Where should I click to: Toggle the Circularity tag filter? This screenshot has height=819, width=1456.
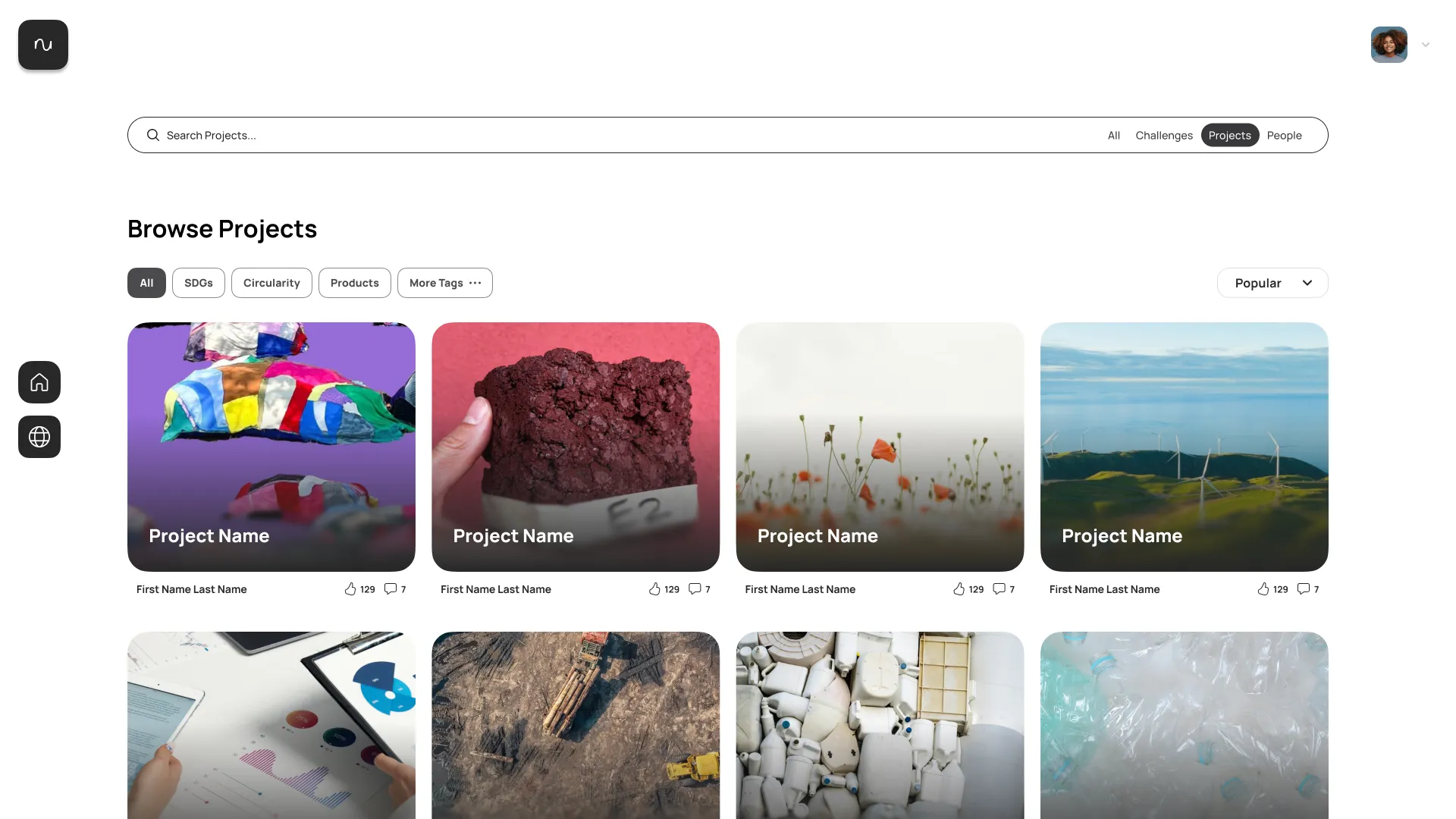pos(271,283)
